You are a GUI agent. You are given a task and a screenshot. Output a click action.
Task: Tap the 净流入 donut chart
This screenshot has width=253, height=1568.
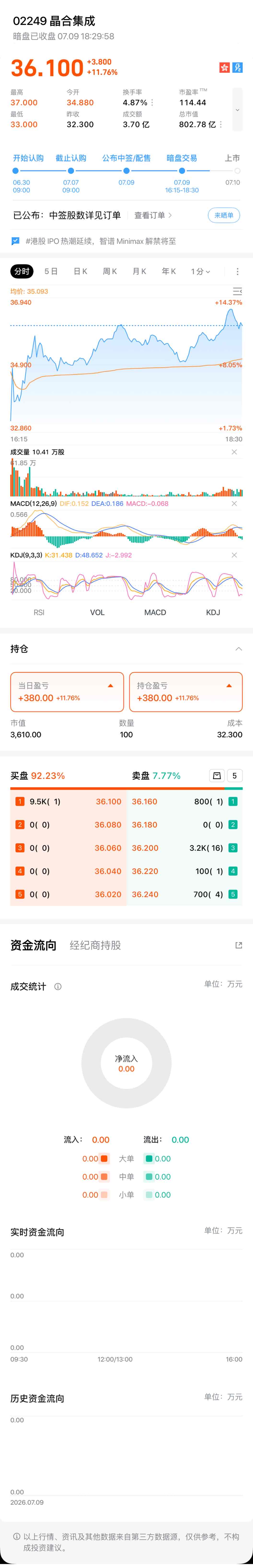click(126, 1063)
